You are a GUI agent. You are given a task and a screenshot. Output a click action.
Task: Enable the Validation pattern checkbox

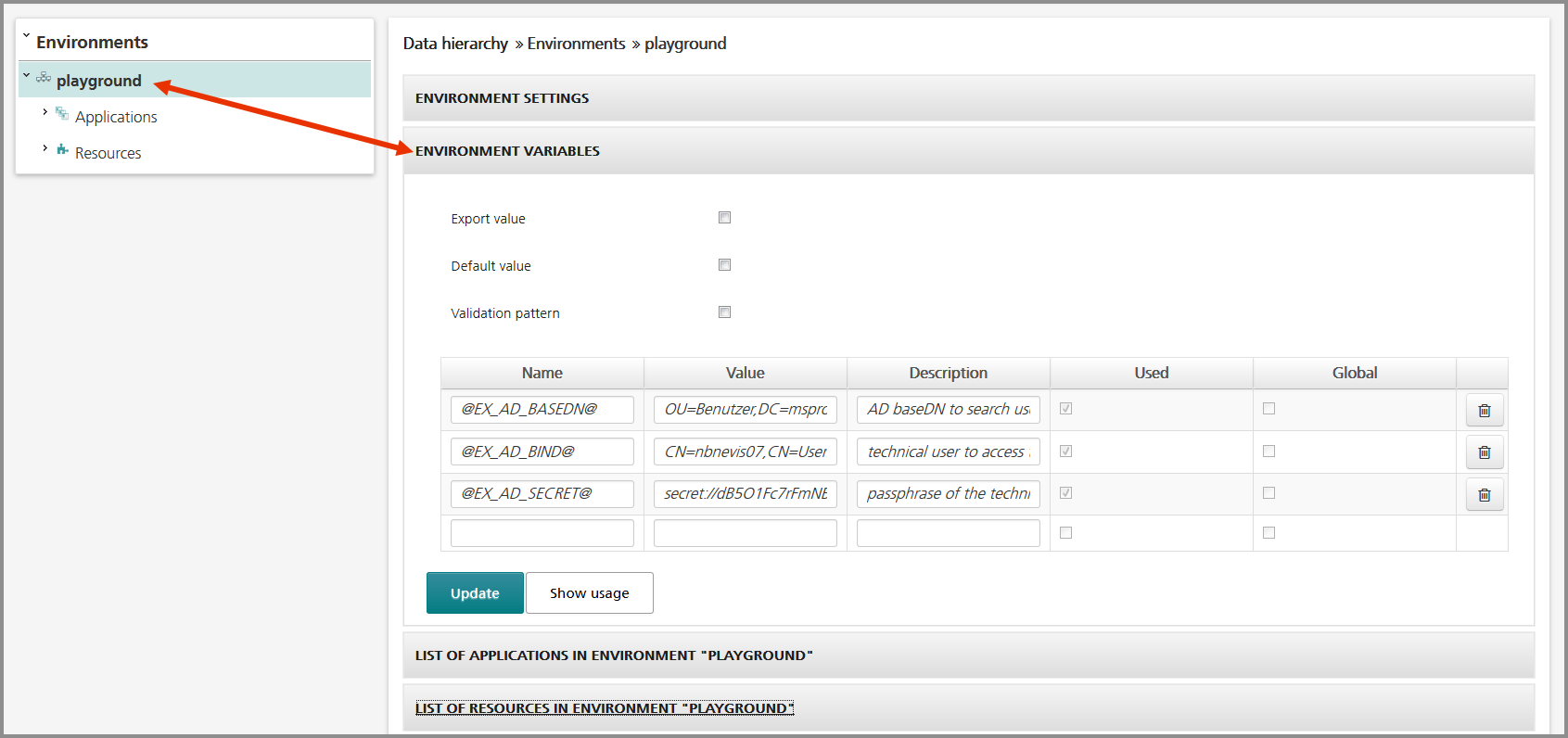tap(724, 312)
